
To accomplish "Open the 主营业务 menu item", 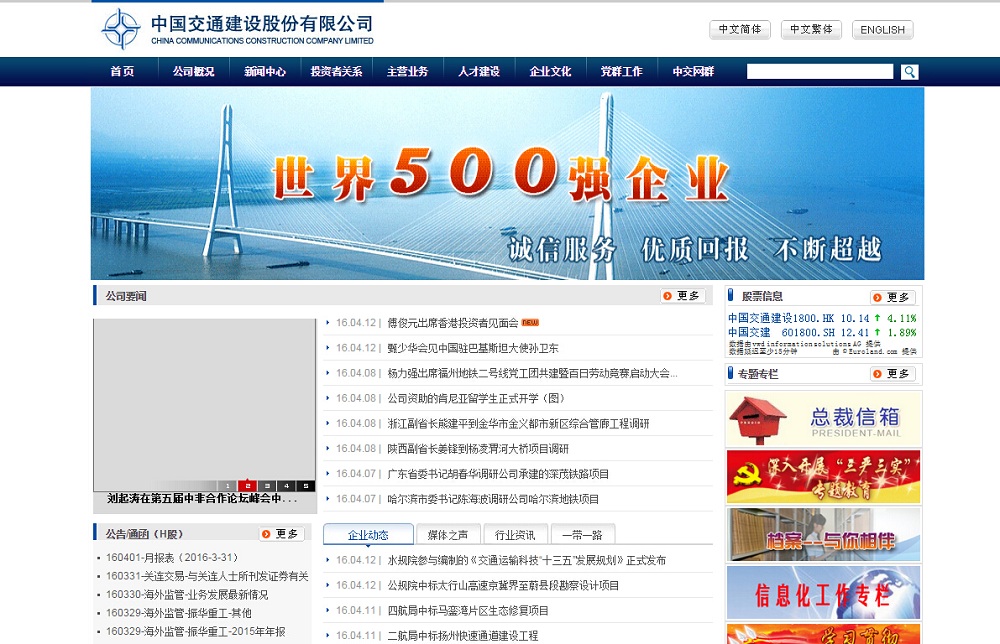I will pyautogui.click(x=408, y=71).
